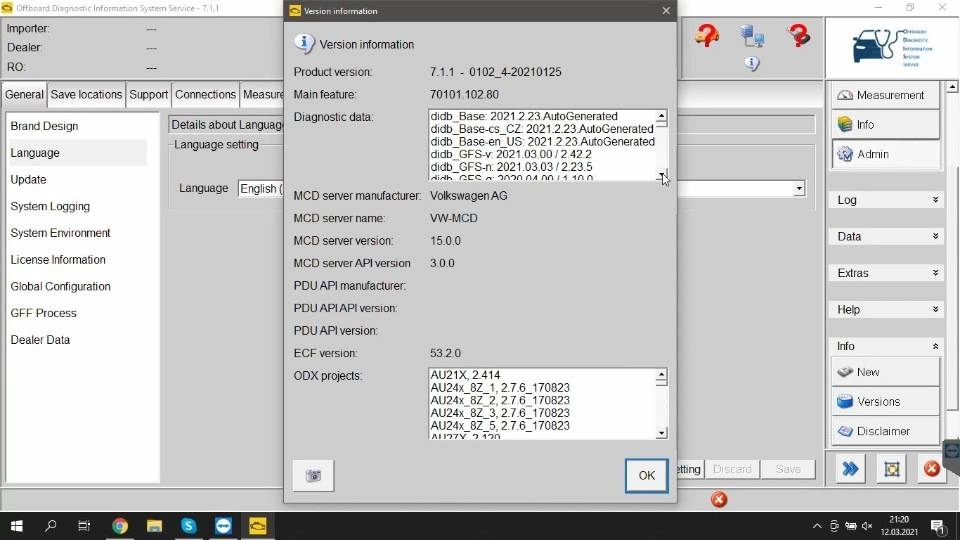Image resolution: width=960 pixels, height=540 pixels.
Task: Select the AU21X, 2.414 ODX project
Action: [465, 375]
